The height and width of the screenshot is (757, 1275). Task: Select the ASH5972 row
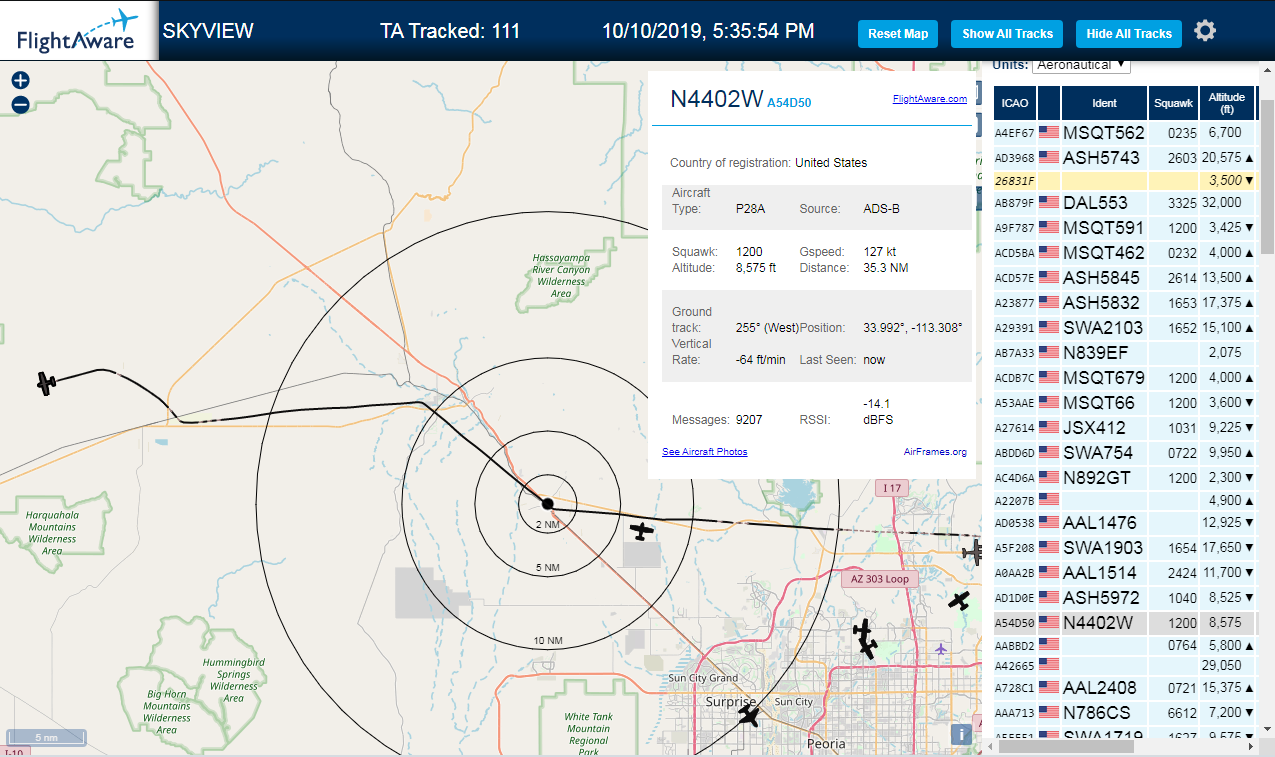click(1125, 597)
